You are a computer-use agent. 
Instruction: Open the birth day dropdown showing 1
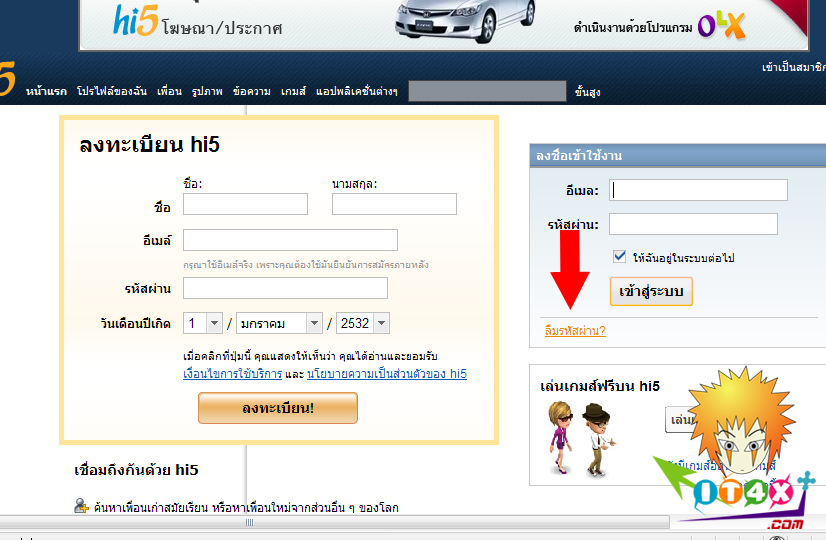click(203, 323)
